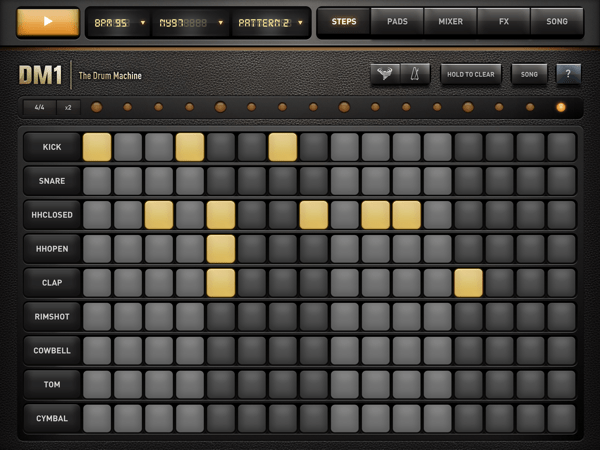
Task: Click the lit orange step indicator dot
Action: pyautogui.click(x=560, y=107)
